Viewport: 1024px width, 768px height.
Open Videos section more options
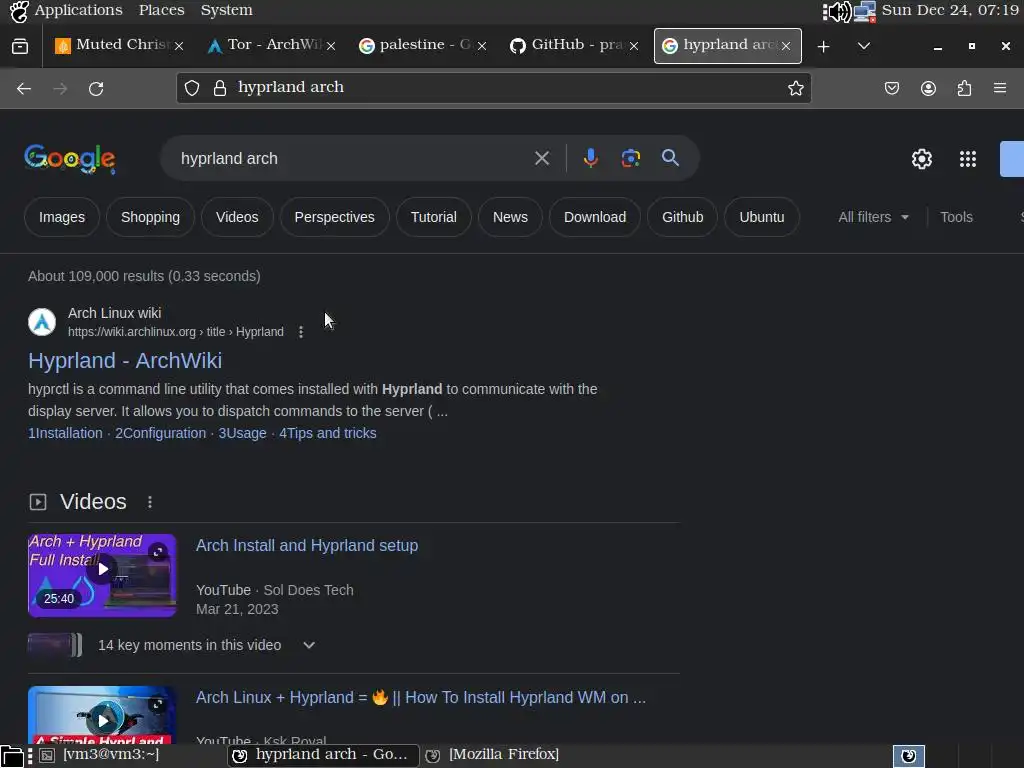[150, 502]
